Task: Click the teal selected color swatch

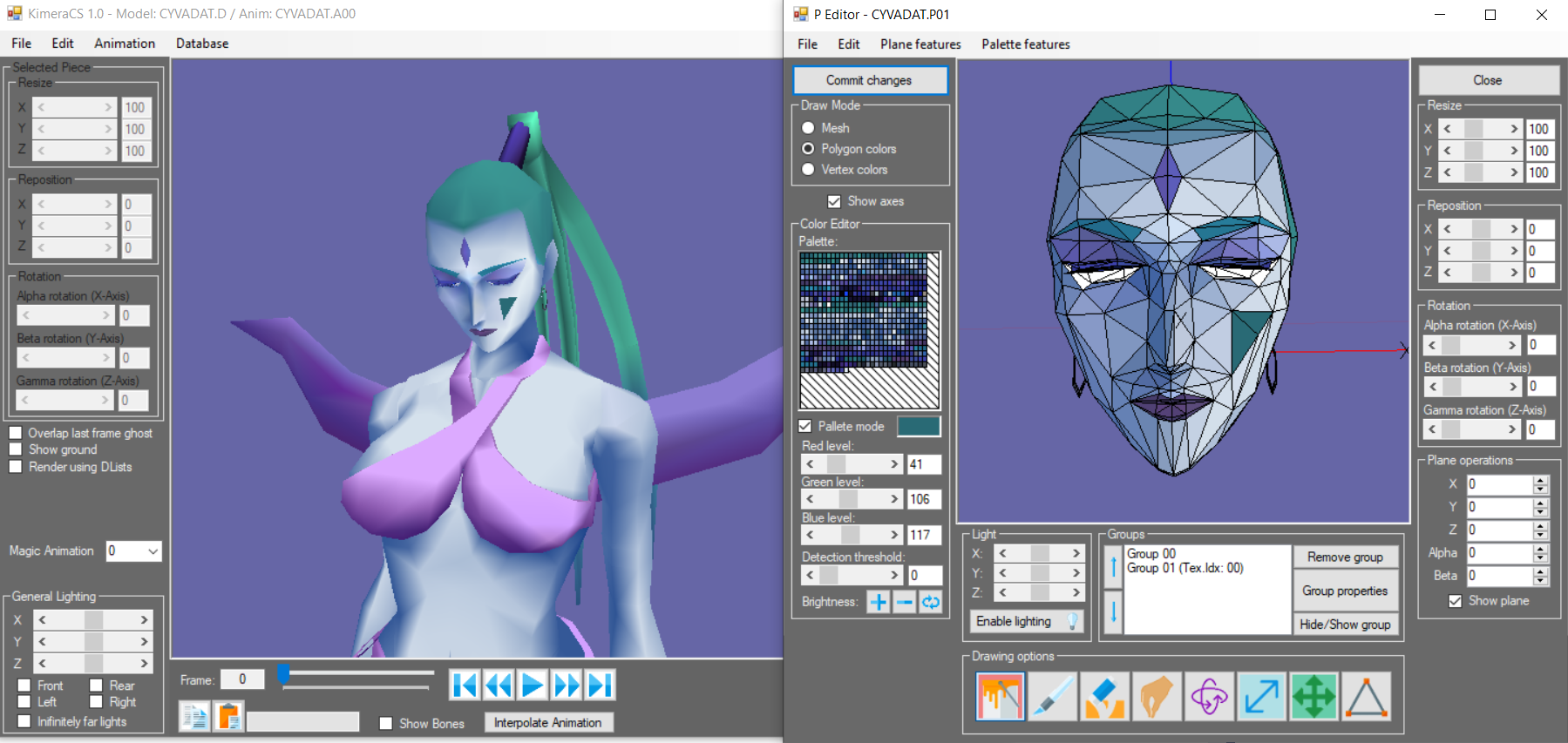Action: (x=919, y=426)
